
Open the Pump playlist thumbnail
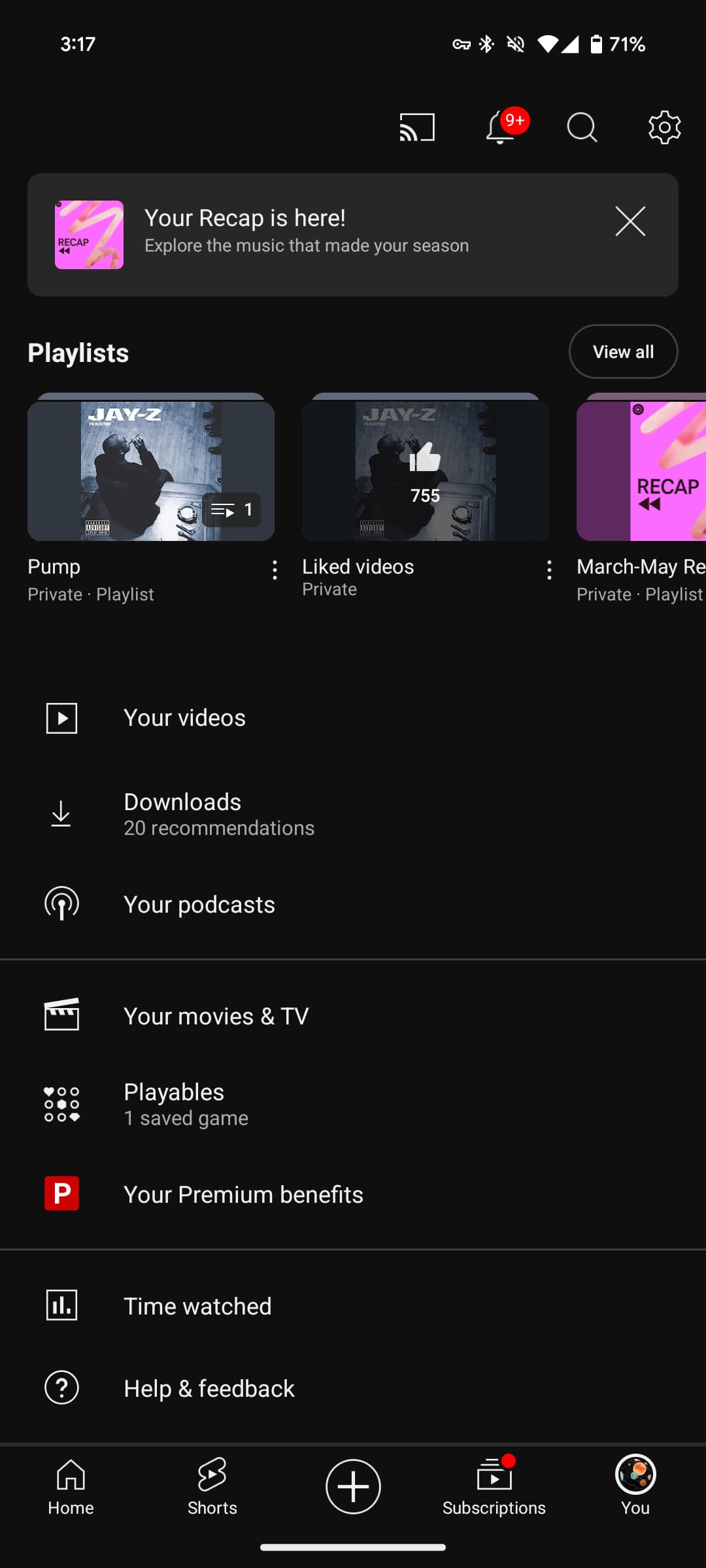151,471
